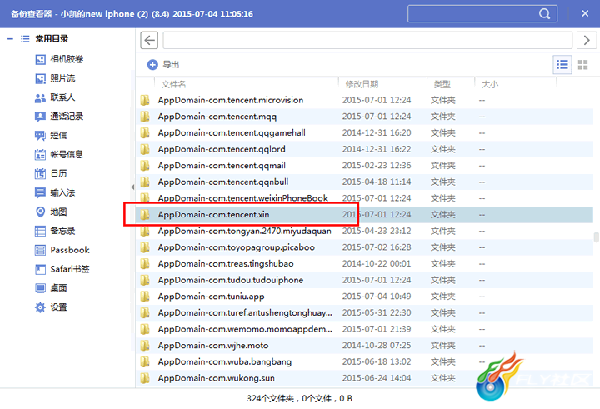600x409 pixels.
Task: Open the Safari bookmarks sidebar item
Action: tap(62, 269)
